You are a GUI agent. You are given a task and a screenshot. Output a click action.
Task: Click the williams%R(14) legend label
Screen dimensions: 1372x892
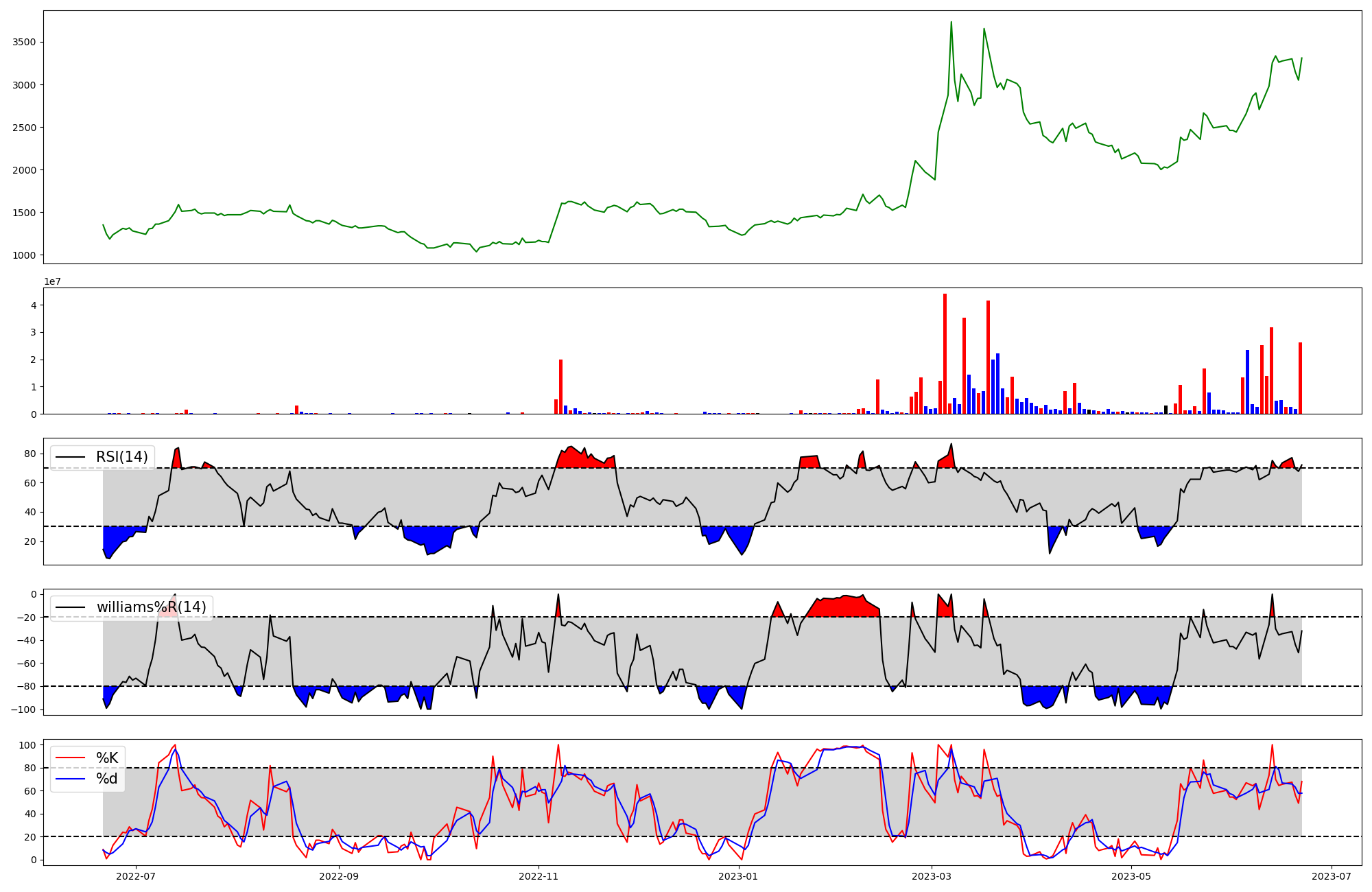tap(151, 607)
